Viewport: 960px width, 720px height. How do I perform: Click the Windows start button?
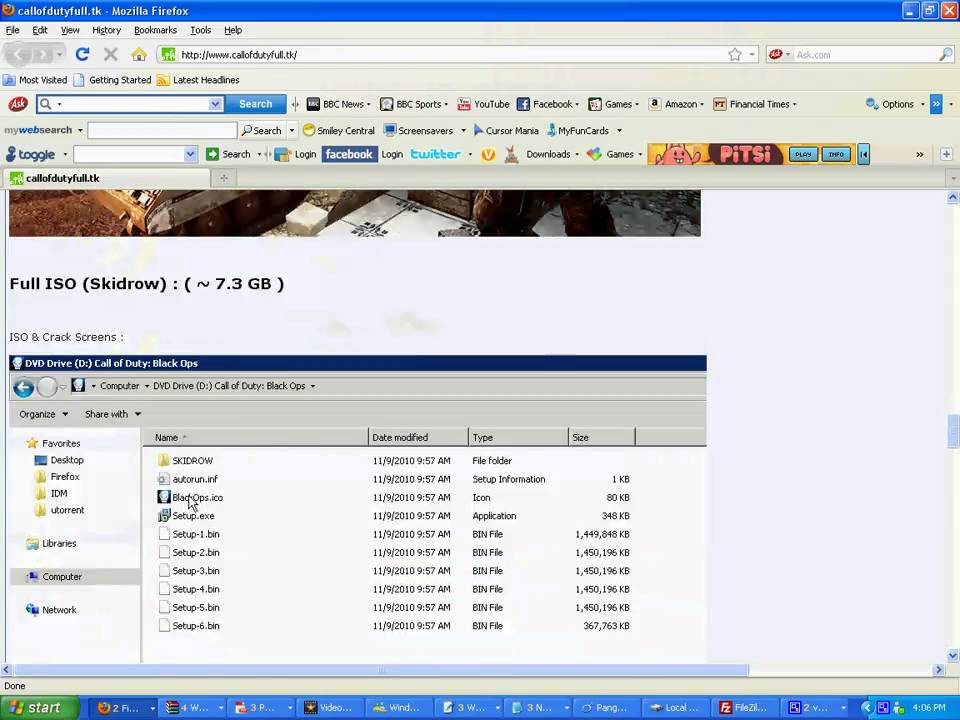click(x=40, y=708)
